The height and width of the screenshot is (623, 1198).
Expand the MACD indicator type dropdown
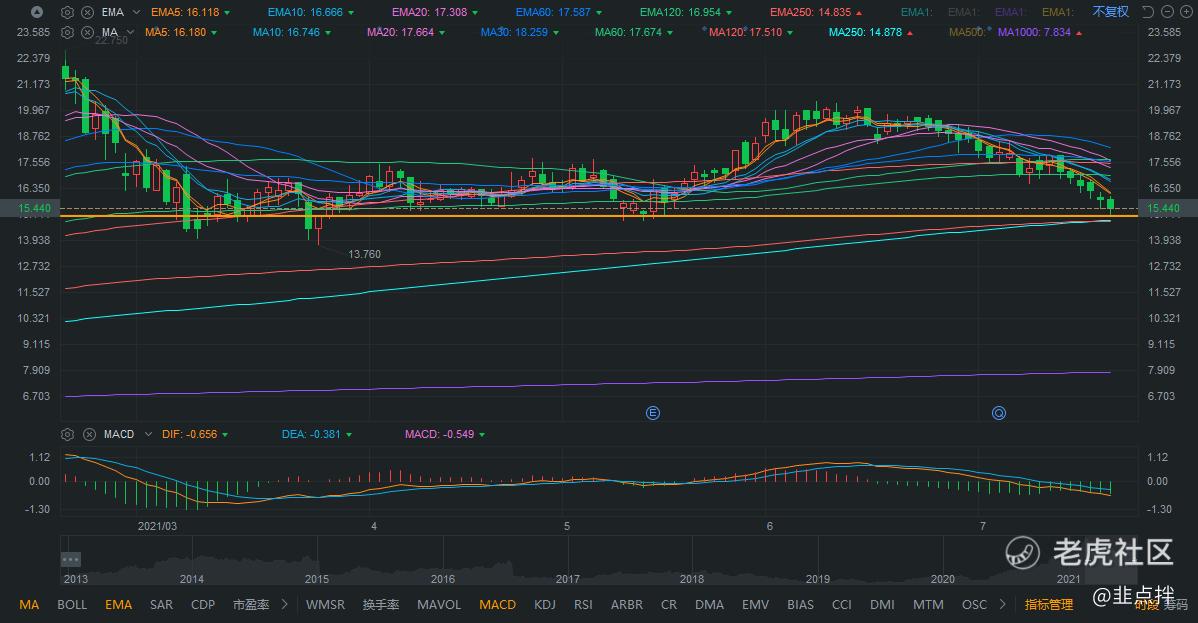(x=147, y=434)
